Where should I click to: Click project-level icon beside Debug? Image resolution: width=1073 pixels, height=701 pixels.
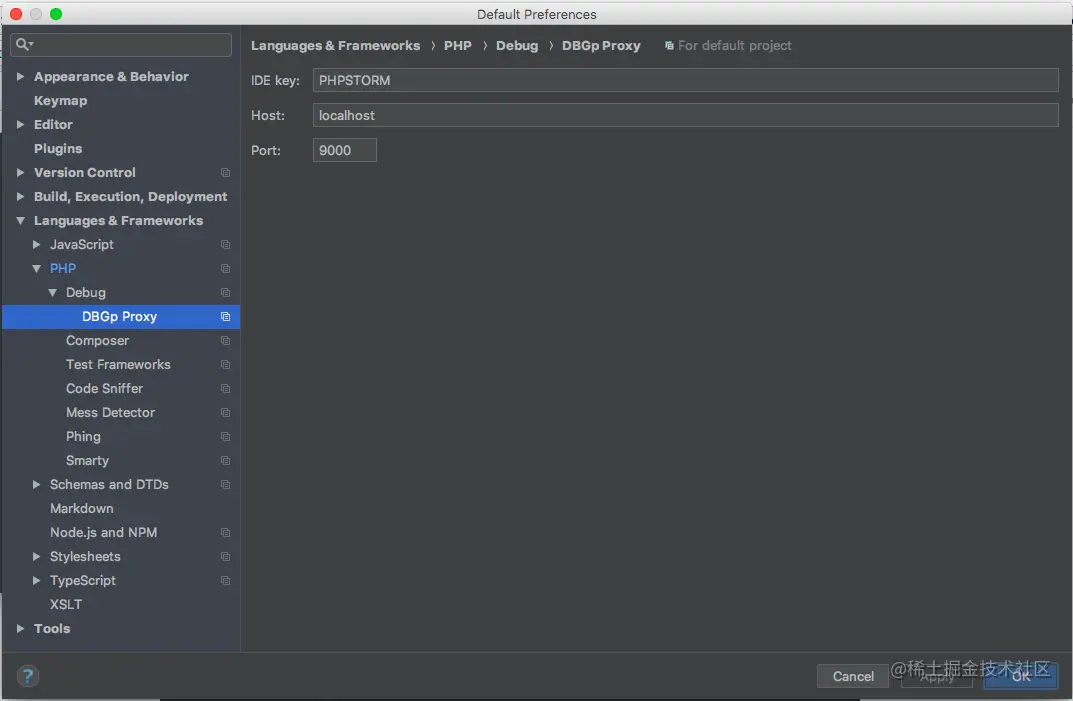coord(225,292)
